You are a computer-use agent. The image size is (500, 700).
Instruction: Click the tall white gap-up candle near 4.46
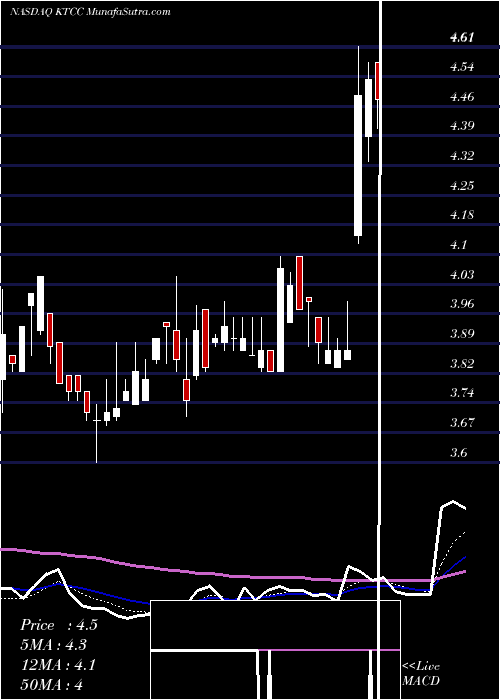pos(358,165)
